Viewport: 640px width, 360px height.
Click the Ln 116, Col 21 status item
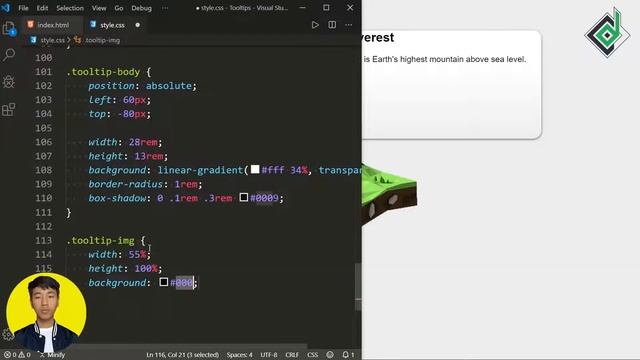182,355
